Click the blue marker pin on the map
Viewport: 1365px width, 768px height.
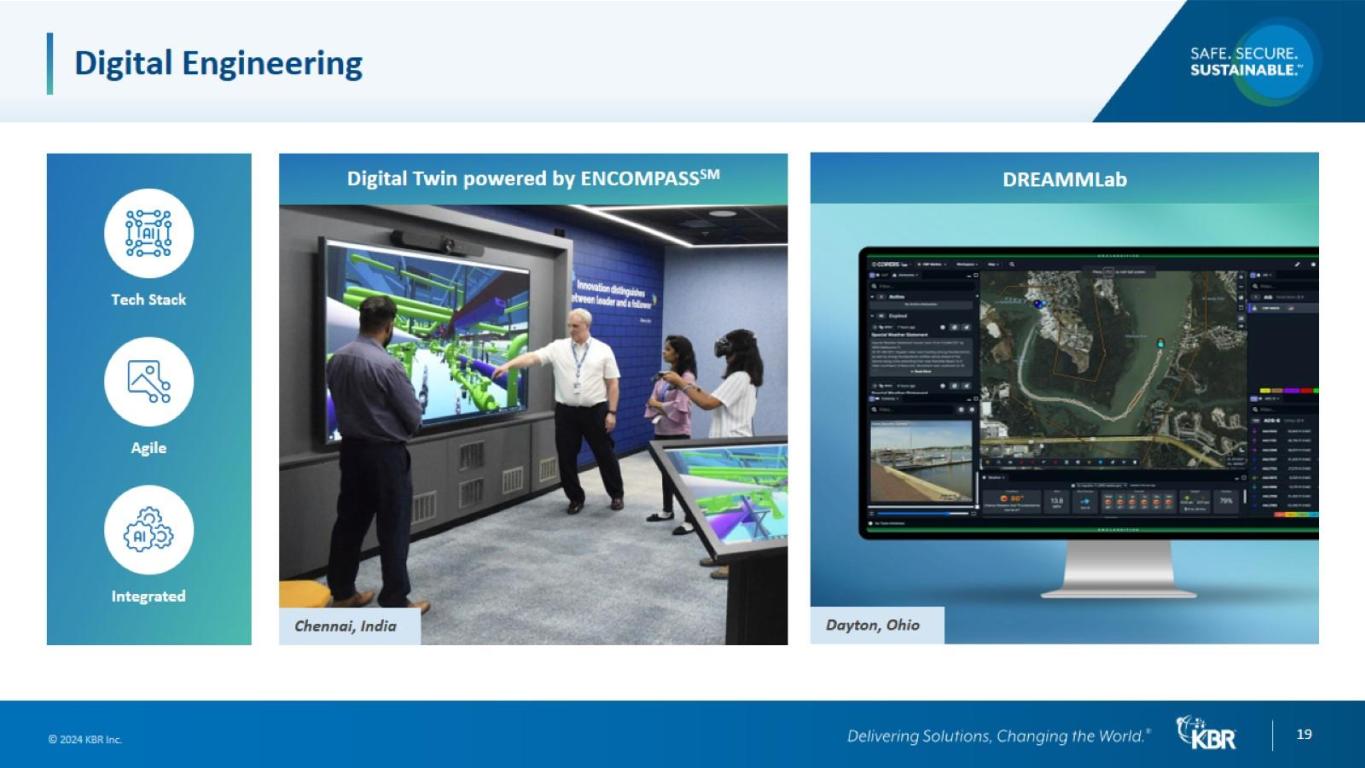pos(1037,303)
